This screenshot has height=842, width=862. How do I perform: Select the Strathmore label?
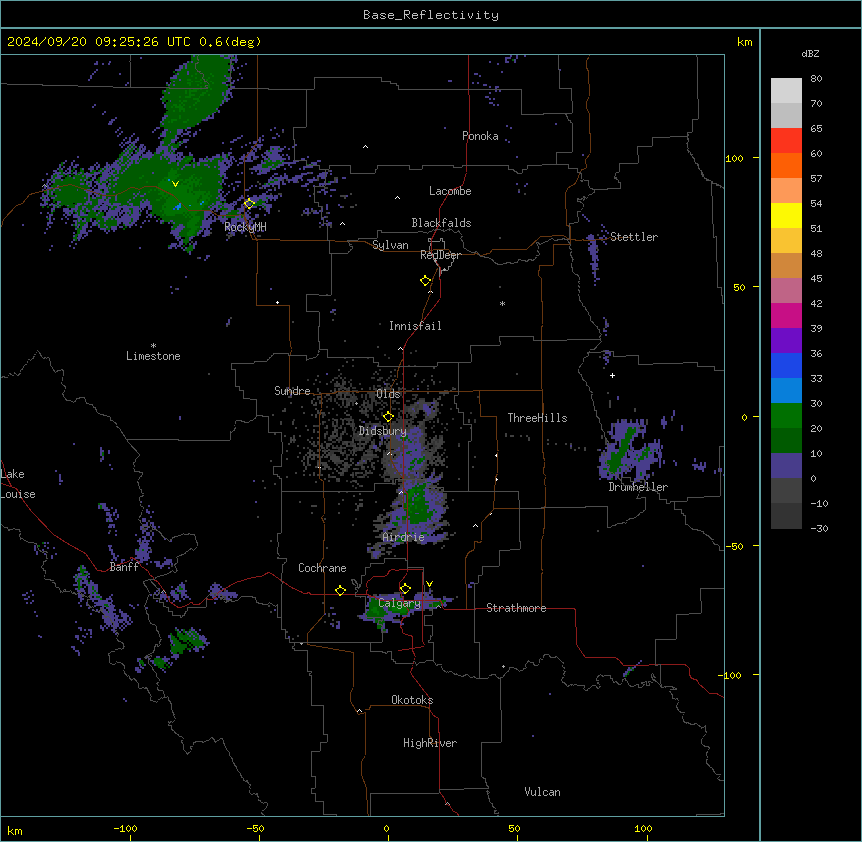click(x=516, y=608)
